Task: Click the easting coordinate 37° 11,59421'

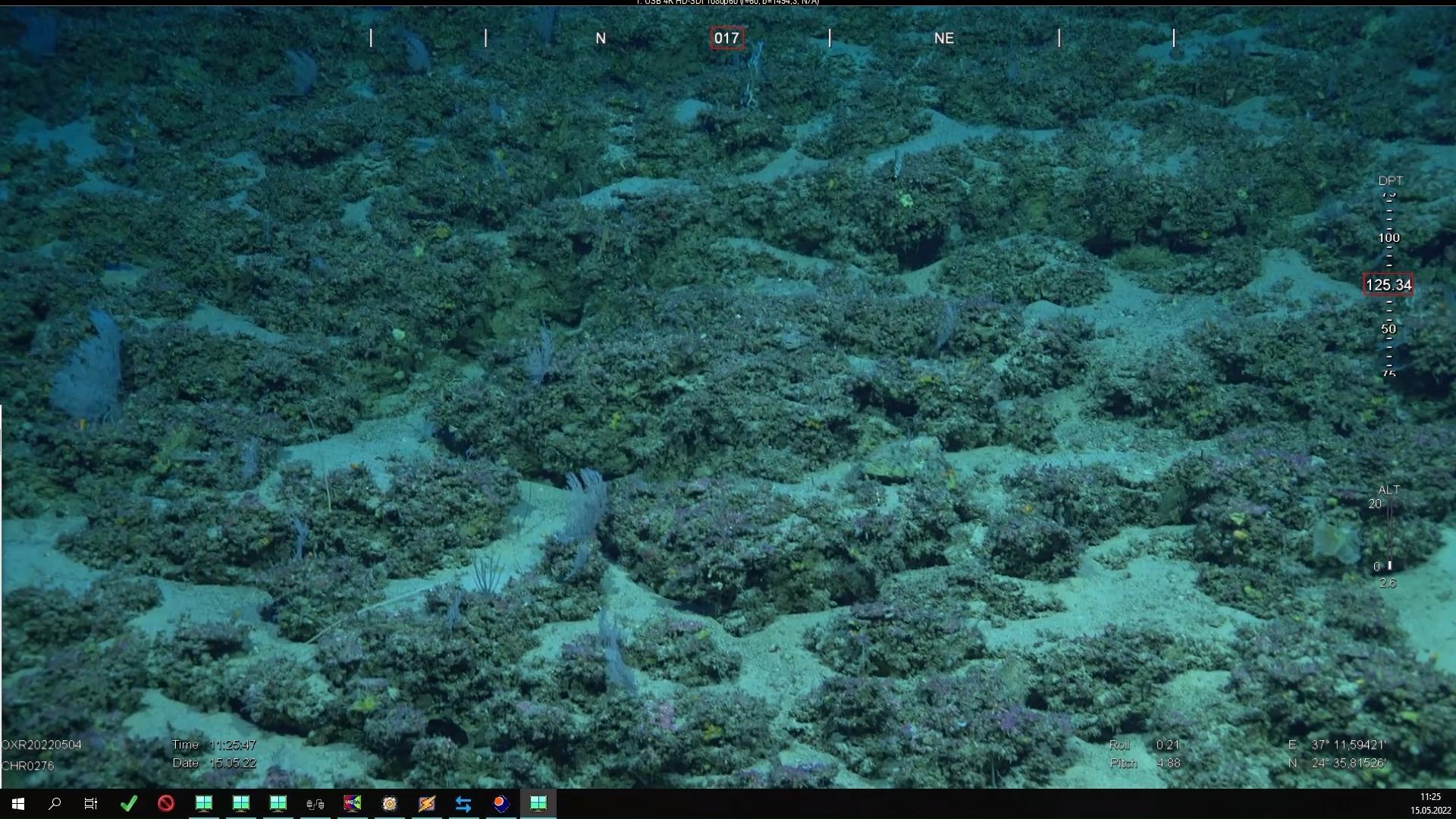Action: click(x=1349, y=745)
